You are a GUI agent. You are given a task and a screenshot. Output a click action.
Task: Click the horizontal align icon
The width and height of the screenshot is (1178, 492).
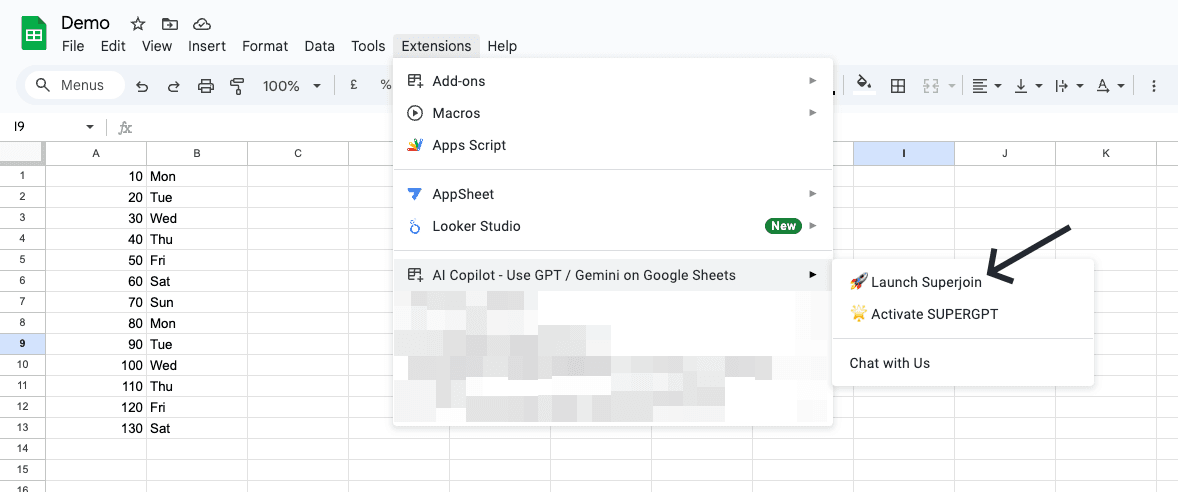(x=980, y=86)
